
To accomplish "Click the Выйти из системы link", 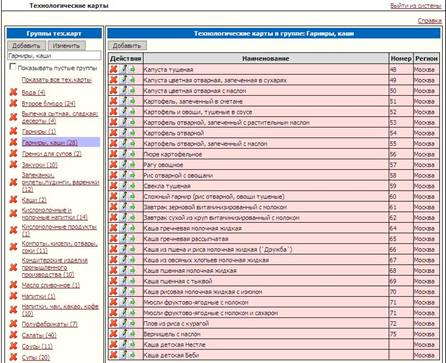I will point(416,6).
